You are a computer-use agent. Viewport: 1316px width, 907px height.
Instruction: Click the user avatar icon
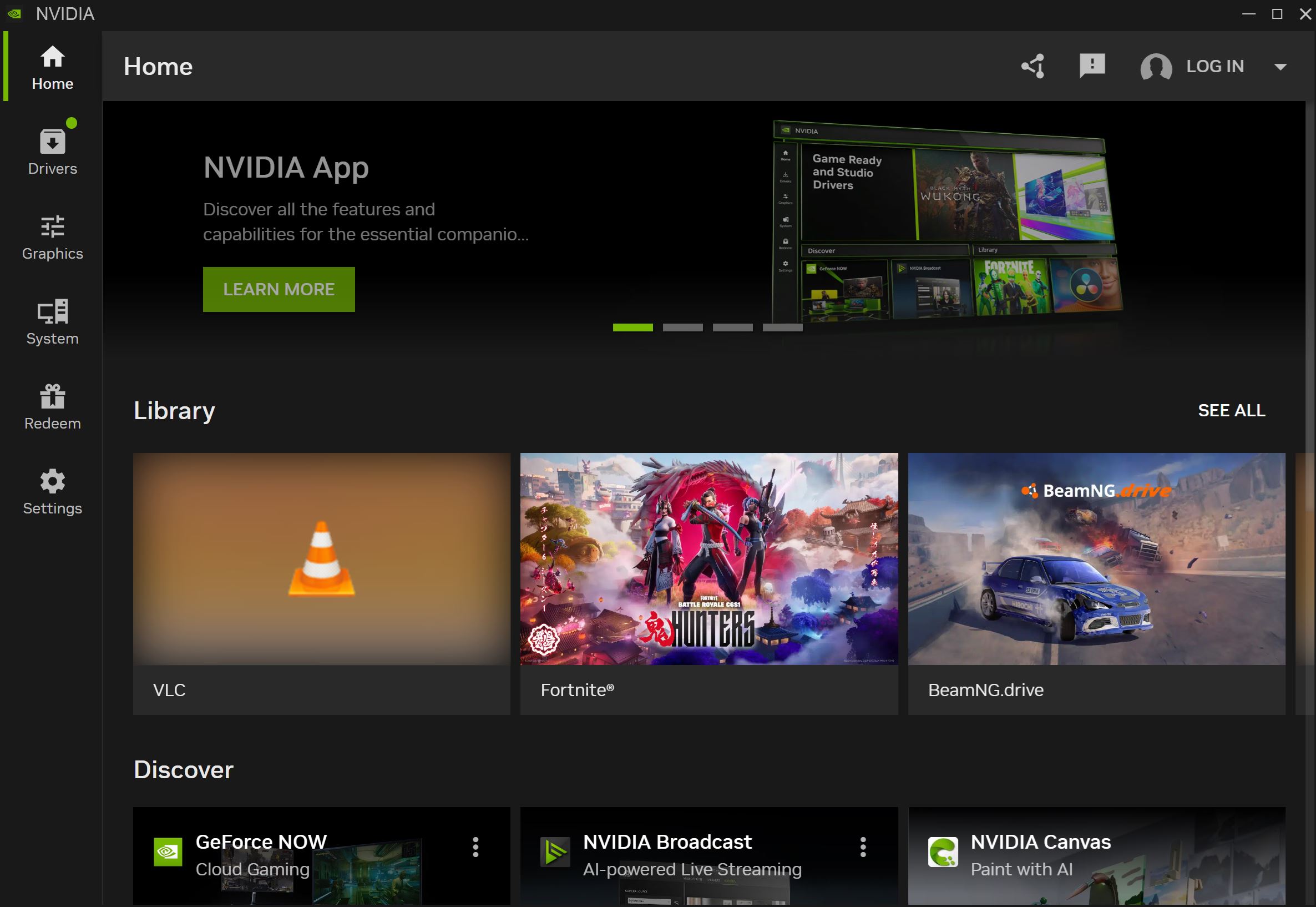pyautogui.click(x=1155, y=67)
